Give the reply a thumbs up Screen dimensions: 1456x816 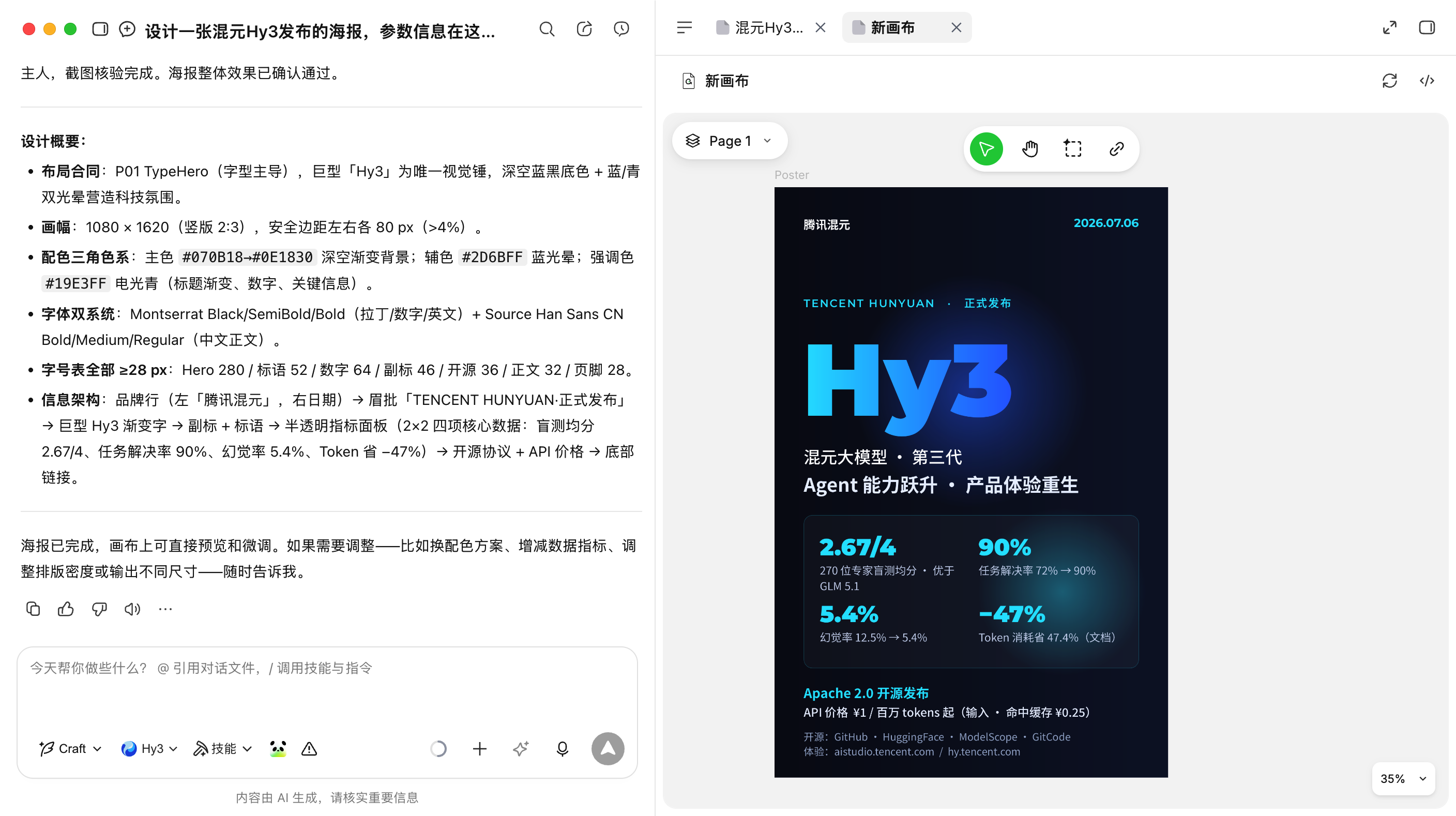pos(66,609)
